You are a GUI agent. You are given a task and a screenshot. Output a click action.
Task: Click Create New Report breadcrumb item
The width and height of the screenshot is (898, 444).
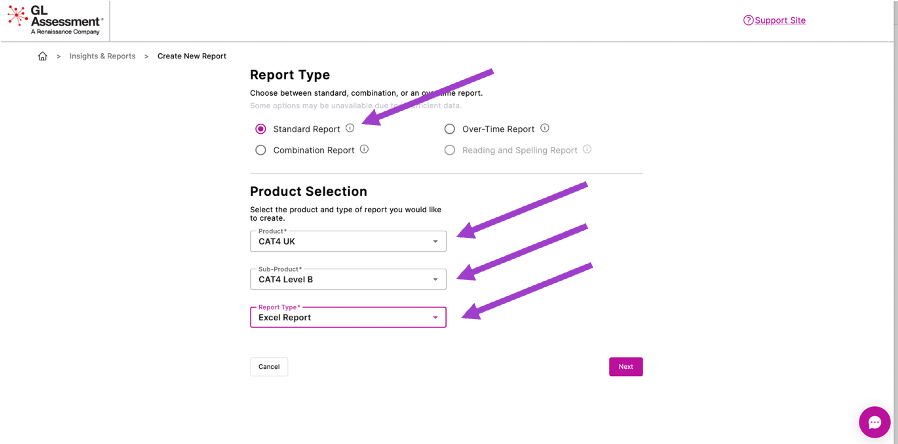tap(192, 56)
